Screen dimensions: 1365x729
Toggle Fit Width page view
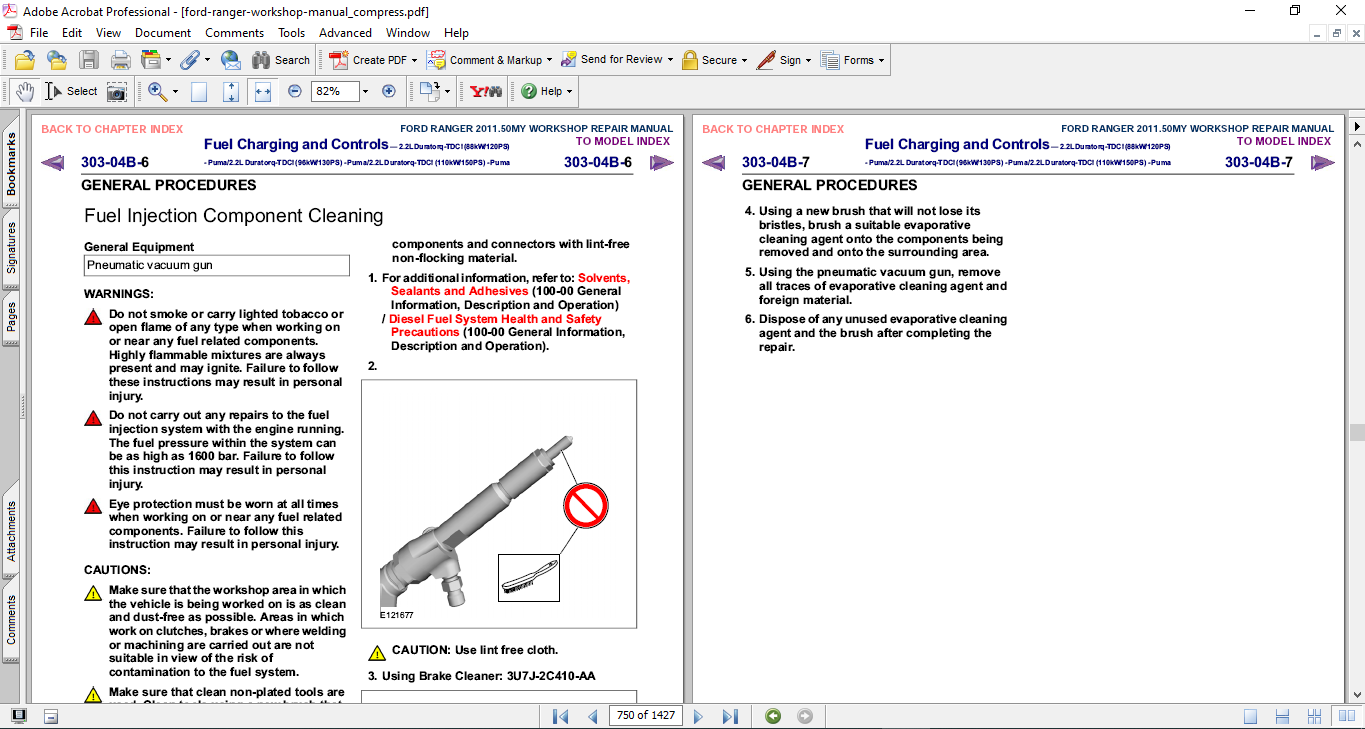263,91
